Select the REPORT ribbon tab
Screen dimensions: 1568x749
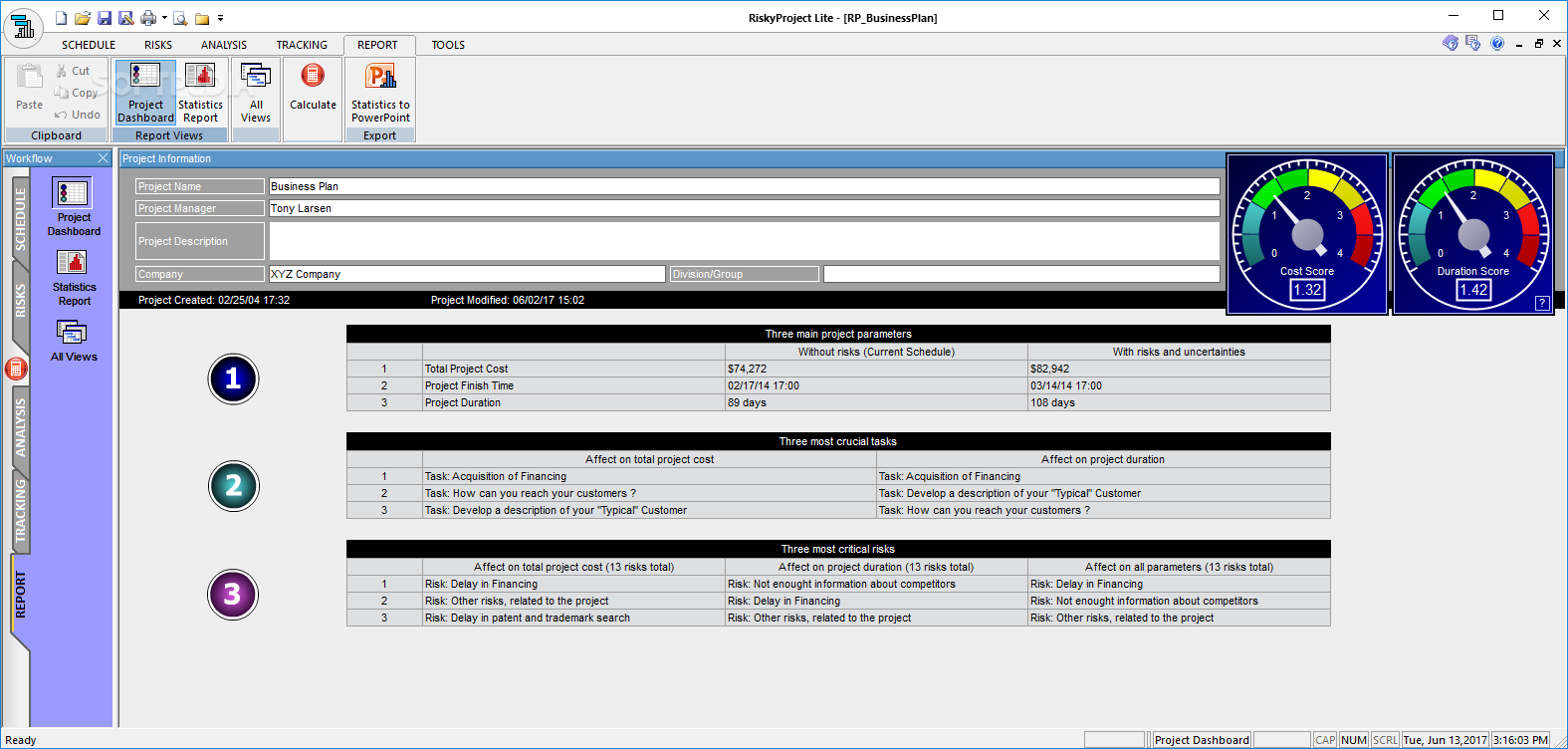click(x=377, y=45)
